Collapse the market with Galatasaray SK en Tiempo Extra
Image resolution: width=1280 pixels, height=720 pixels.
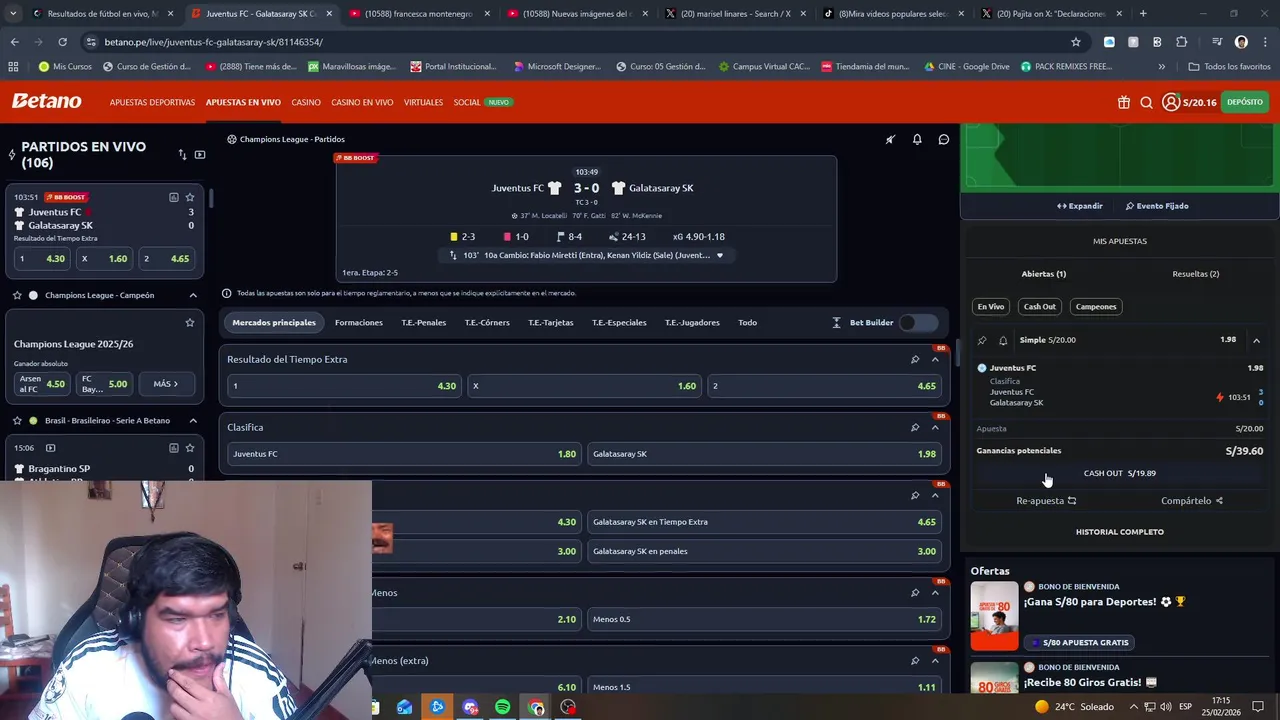936,495
